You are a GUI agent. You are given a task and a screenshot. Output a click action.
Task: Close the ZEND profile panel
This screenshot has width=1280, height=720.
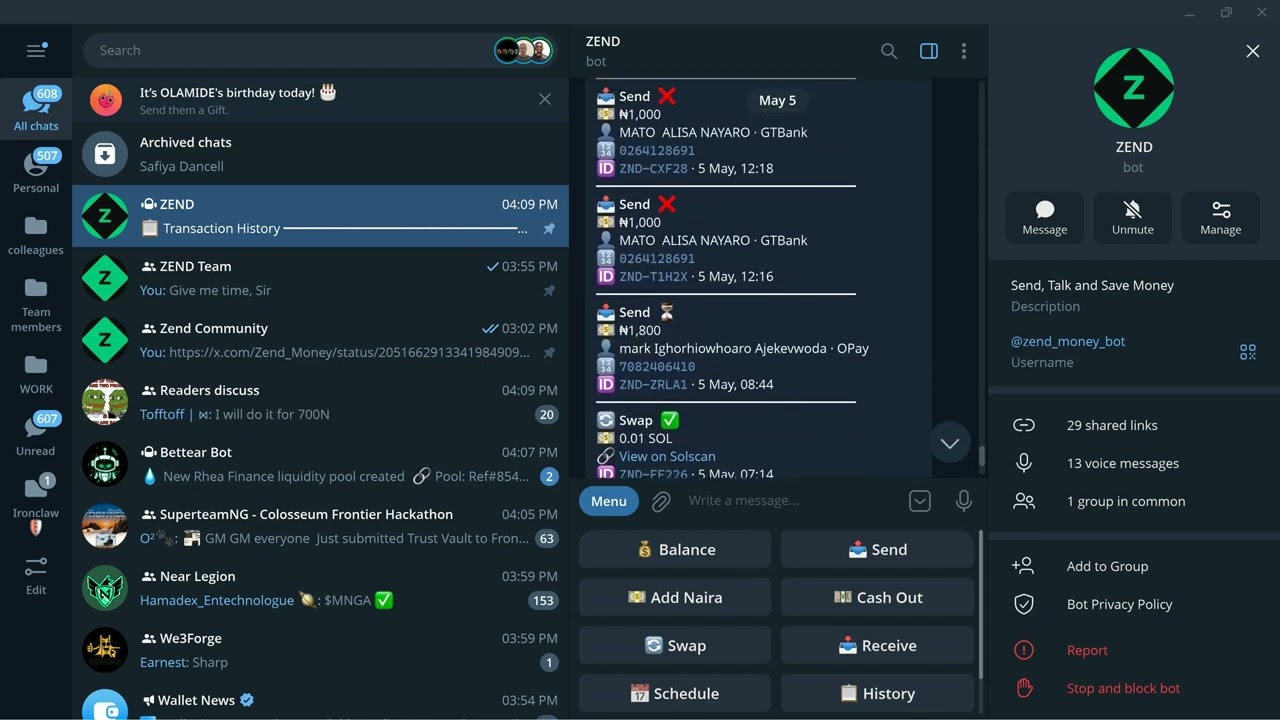1253,51
